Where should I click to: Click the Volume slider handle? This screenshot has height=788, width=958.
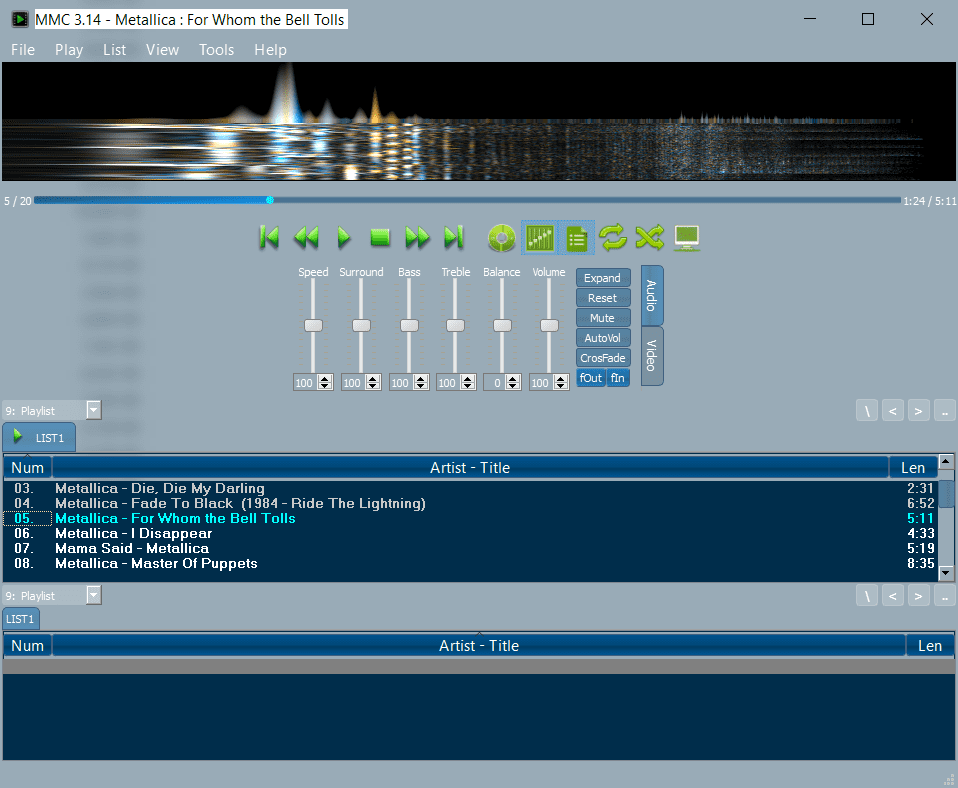pyautogui.click(x=549, y=325)
